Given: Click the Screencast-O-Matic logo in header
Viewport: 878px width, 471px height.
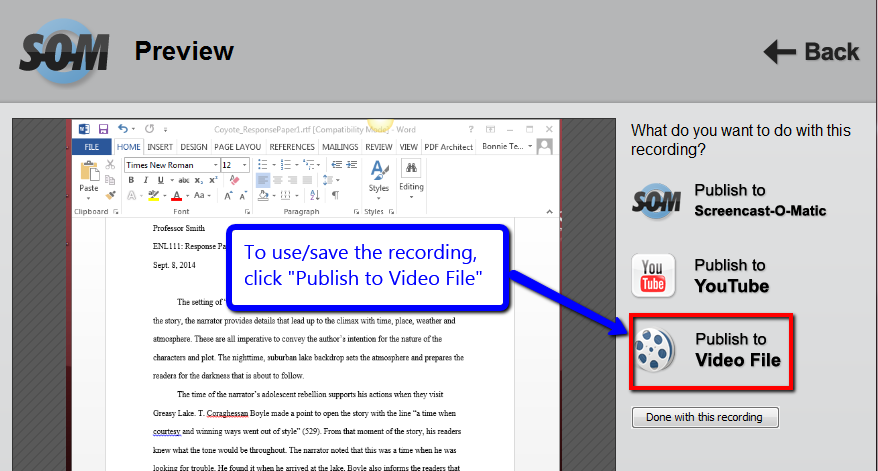Looking at the screenshot, I should tap(64, 52).
